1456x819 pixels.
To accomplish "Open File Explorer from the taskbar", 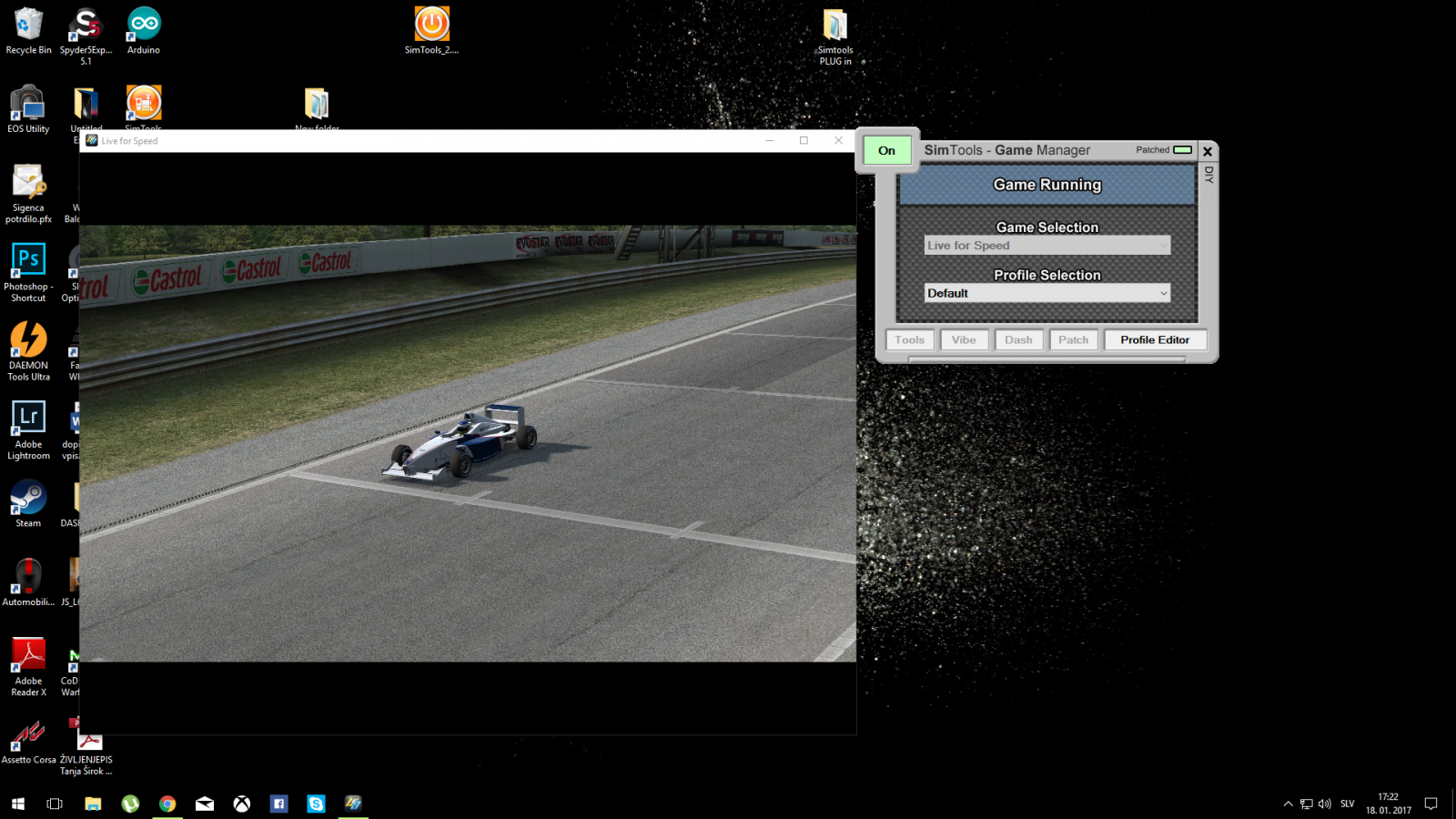I will pos(93,804).
